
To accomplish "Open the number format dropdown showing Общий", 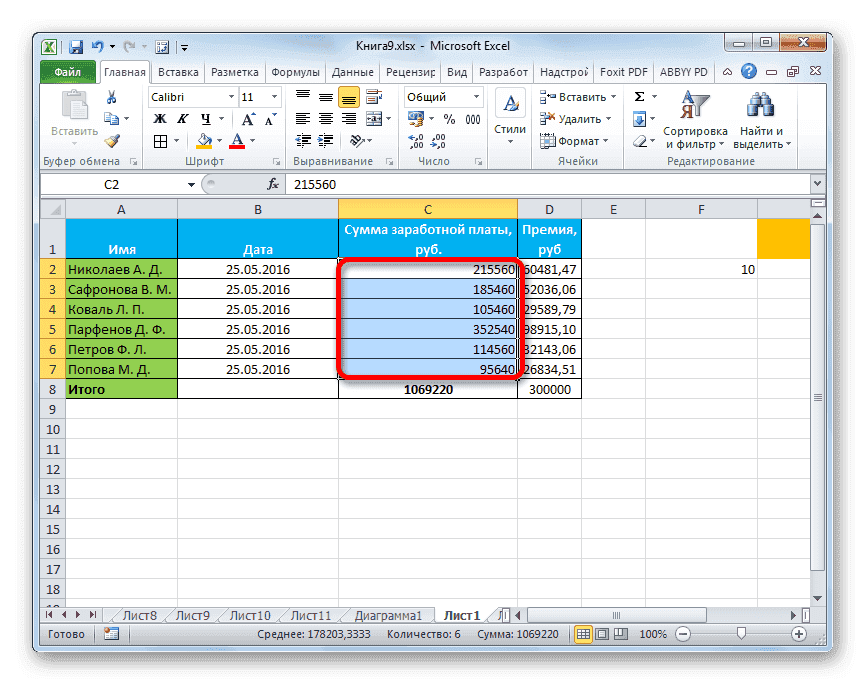I will click(x=470, y=96).
